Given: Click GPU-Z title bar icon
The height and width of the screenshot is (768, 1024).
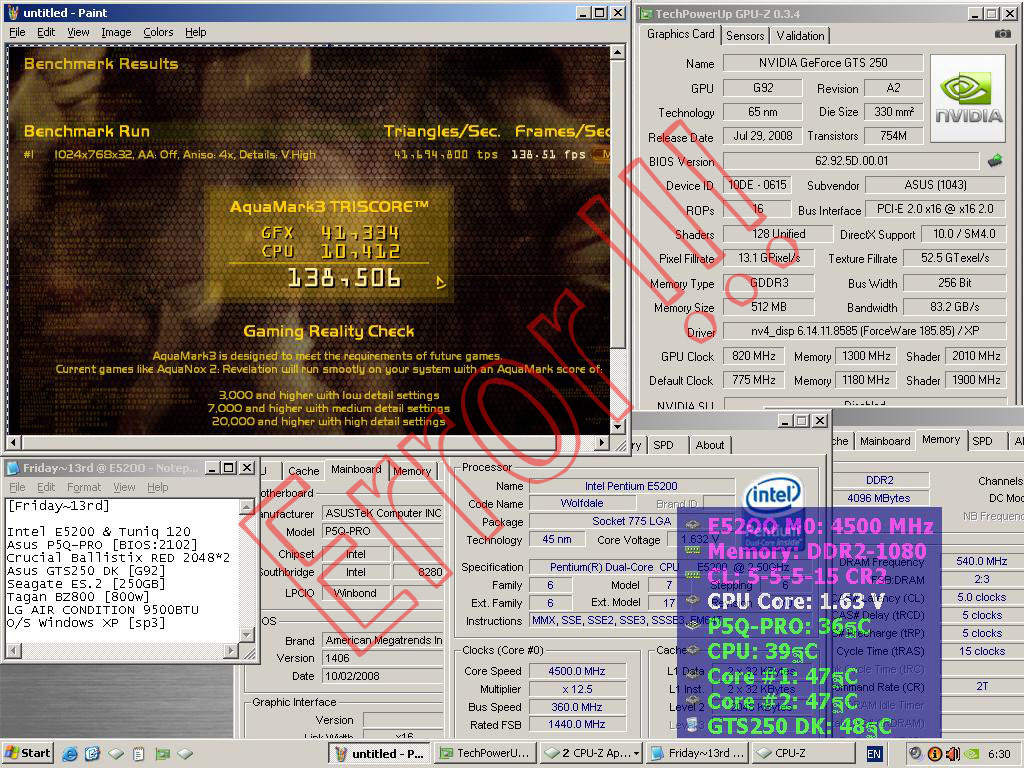Looking at the screenshot, I should 645,14.
